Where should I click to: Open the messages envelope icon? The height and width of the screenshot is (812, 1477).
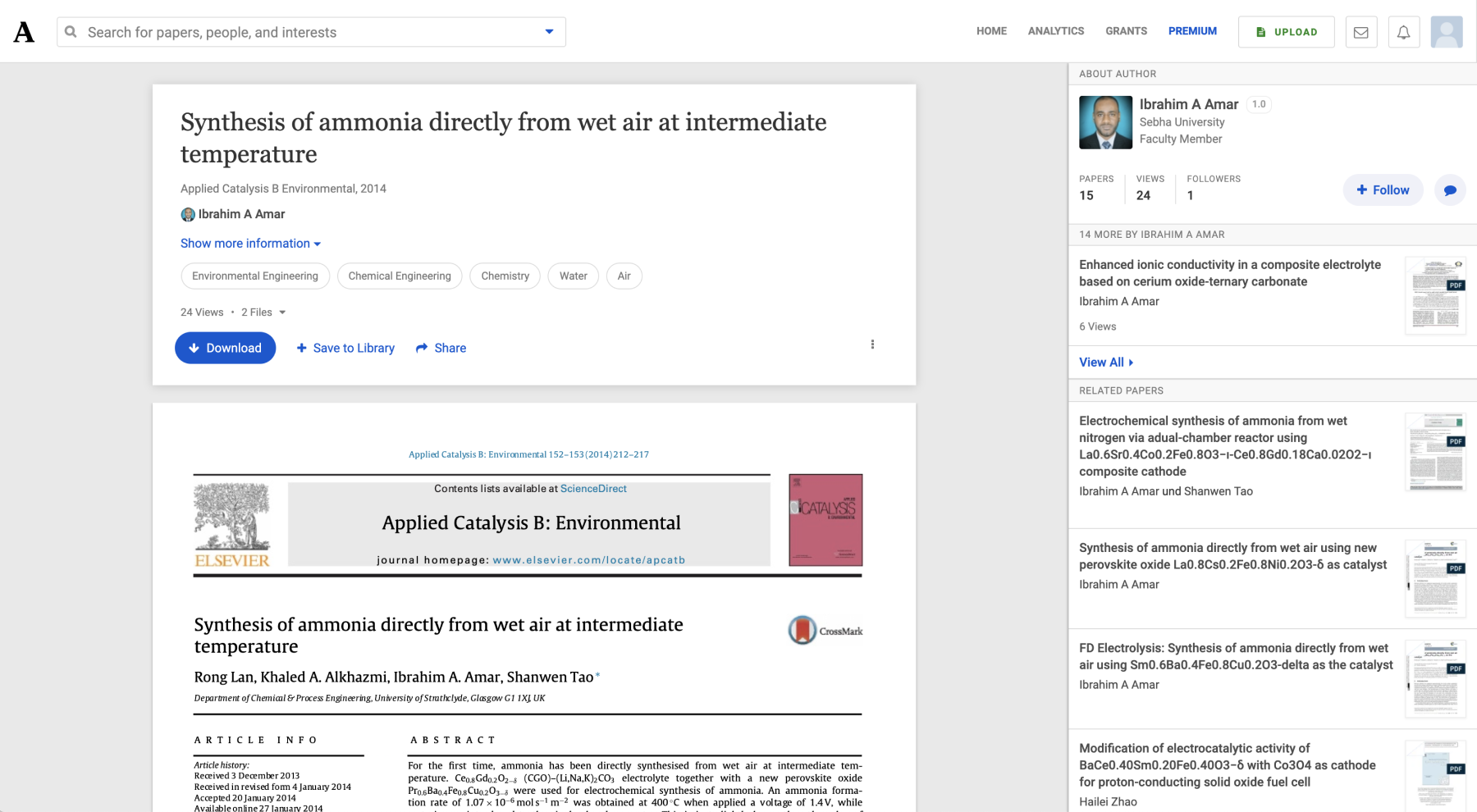(x=1360, y=32)
